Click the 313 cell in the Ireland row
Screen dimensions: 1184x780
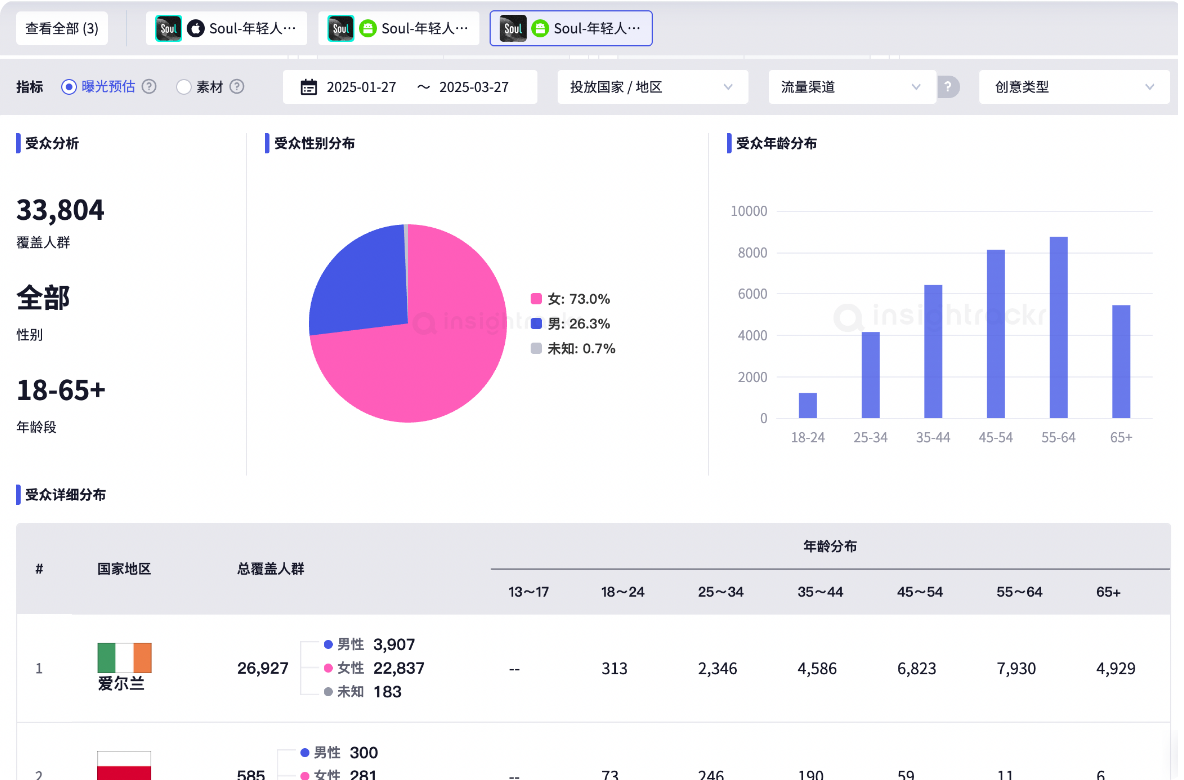coord(615,668)
